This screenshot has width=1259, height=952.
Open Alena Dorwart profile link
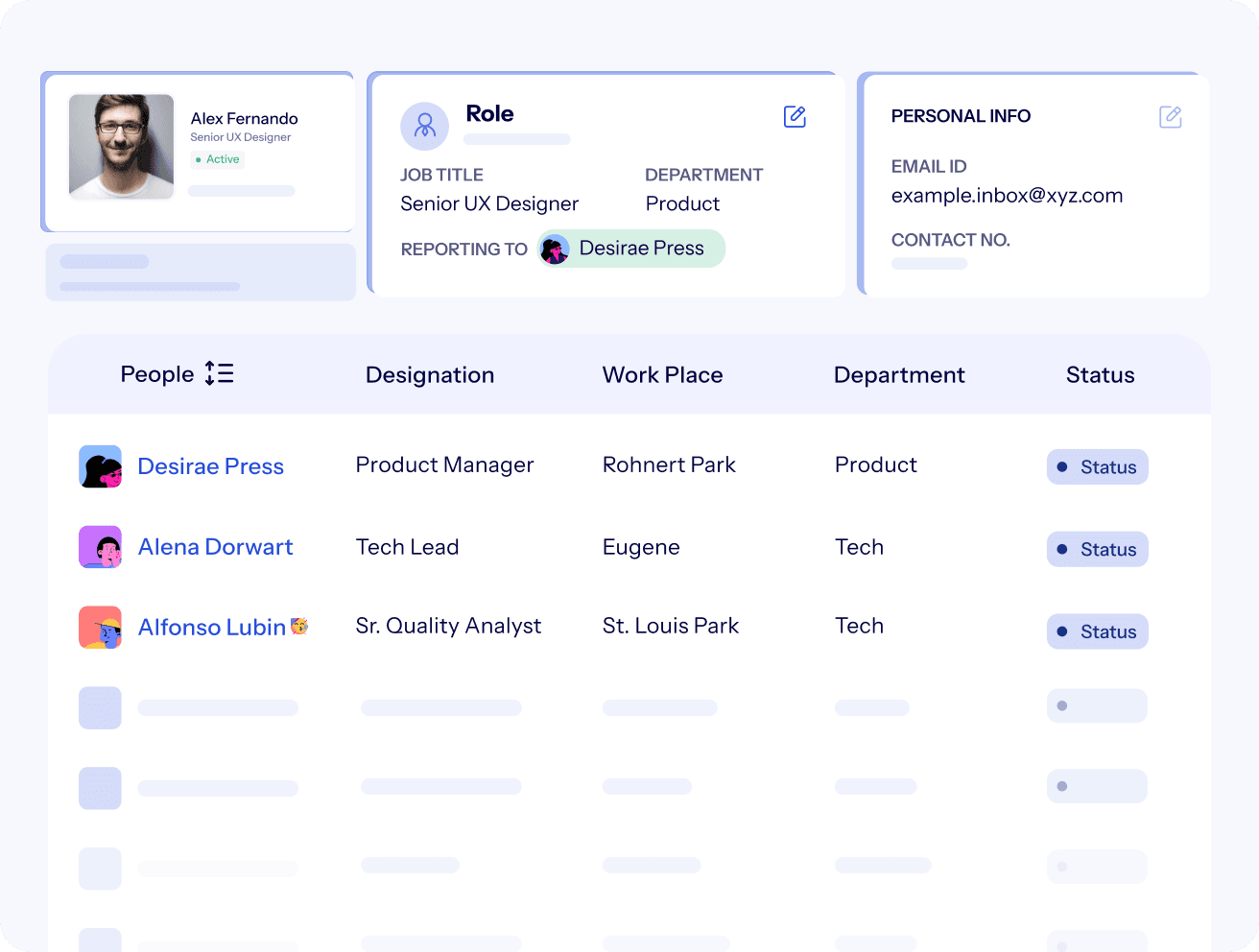click(x=215, y=547)
